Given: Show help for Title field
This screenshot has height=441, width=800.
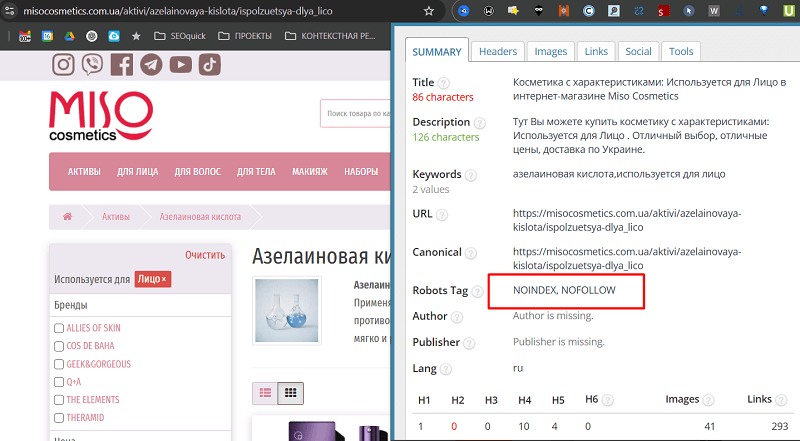Looking at the screenshot, I should pos(444,83).
